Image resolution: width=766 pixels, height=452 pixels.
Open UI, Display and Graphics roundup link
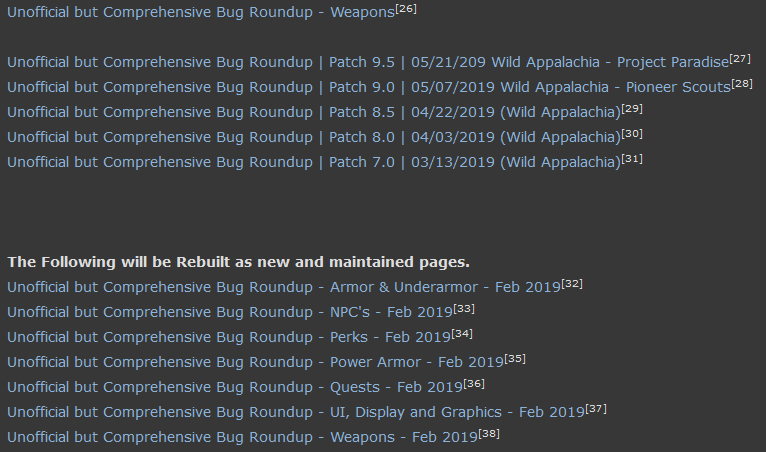pyautogui.click(x=296, y=412)
